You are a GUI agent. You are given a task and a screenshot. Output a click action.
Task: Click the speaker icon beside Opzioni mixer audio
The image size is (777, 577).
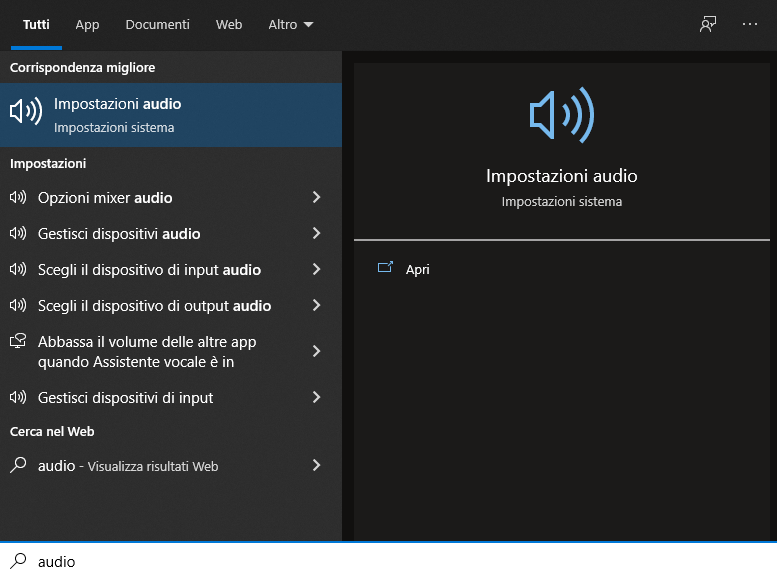click(x=18, y=197)
